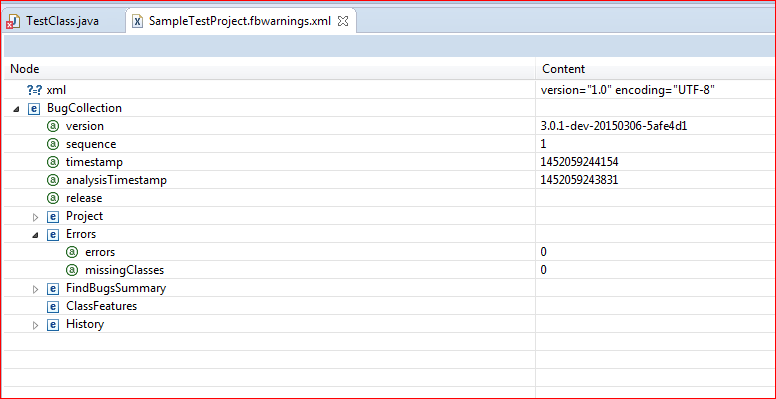Click the Content column header
776x399 pixels.
(x=564, y=69)
